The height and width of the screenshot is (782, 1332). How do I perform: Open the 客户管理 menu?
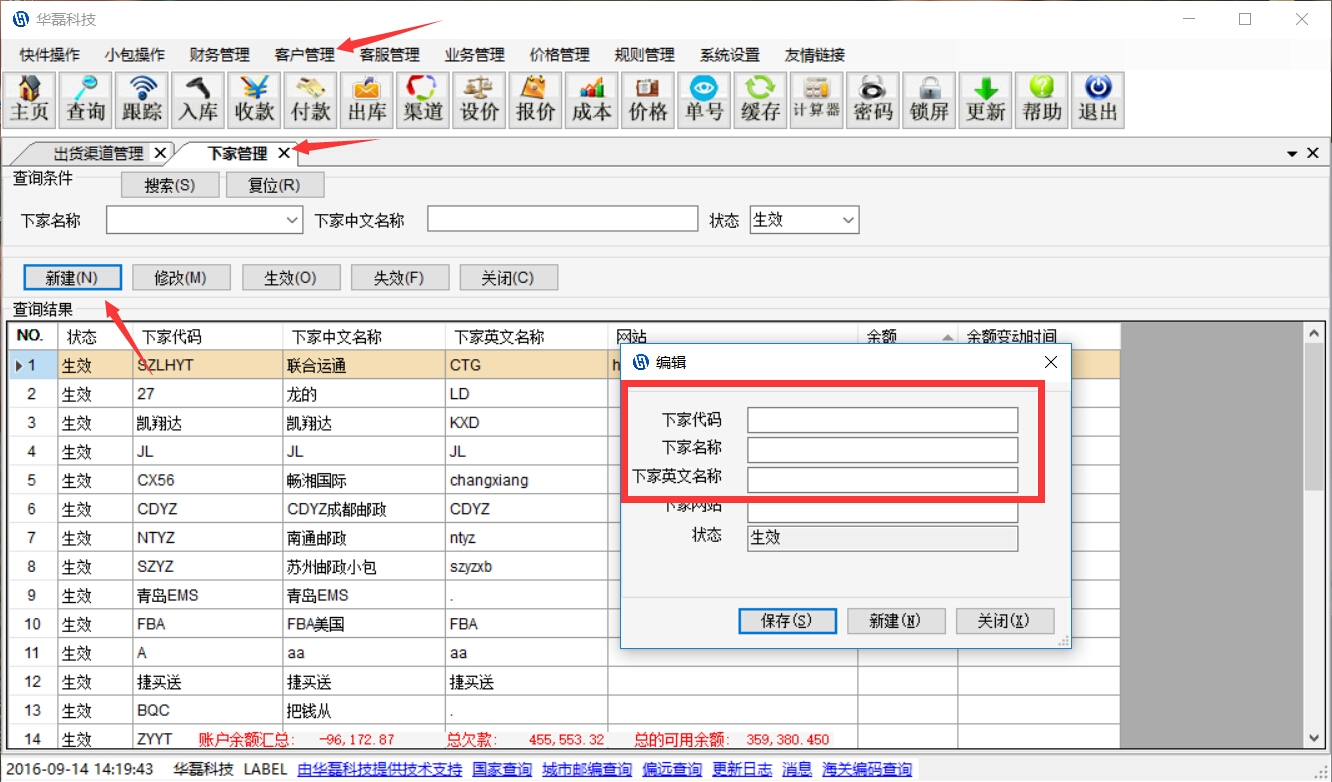304,55
